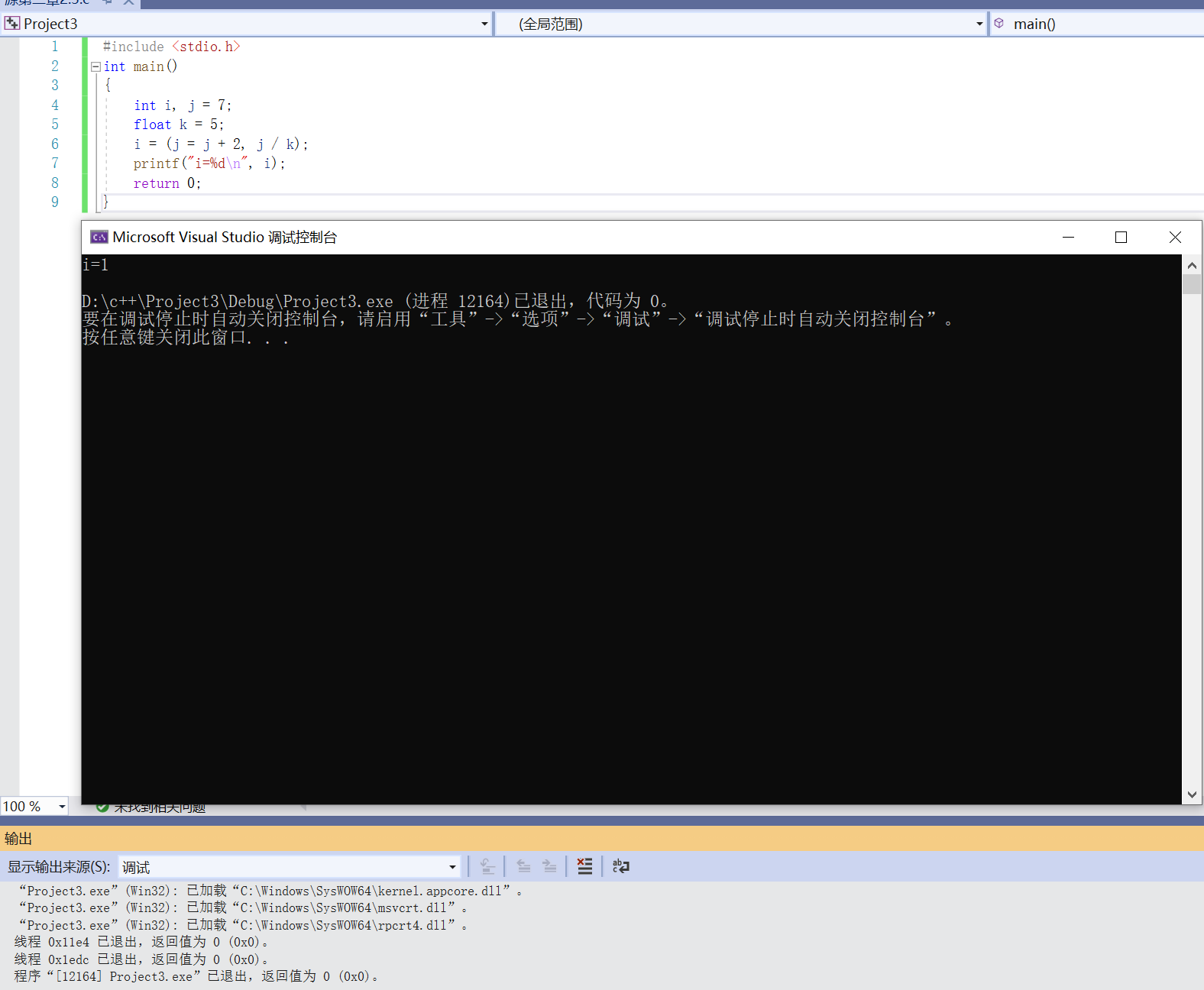The height and width of the screenshot is (990, 1204).
Task: Go to previous message in output
Action: click(523, 866)
